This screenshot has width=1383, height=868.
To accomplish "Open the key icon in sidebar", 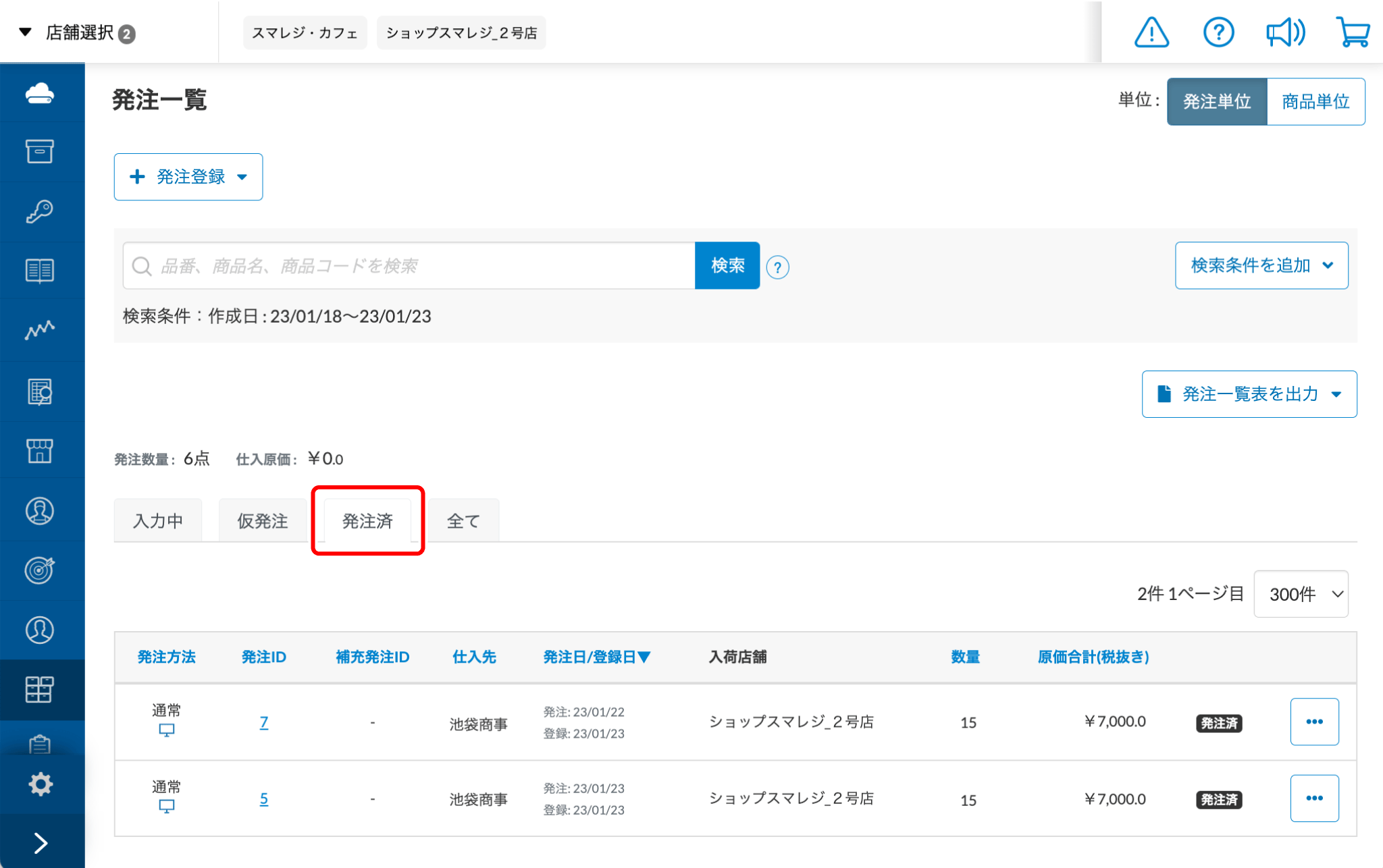I will [x=41, y=212].
